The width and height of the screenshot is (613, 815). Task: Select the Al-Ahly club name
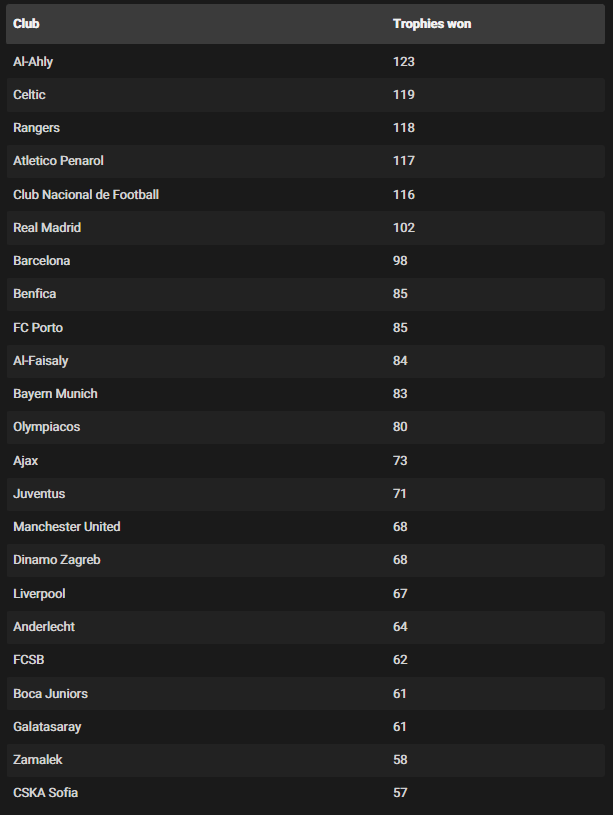click(33, 61)
